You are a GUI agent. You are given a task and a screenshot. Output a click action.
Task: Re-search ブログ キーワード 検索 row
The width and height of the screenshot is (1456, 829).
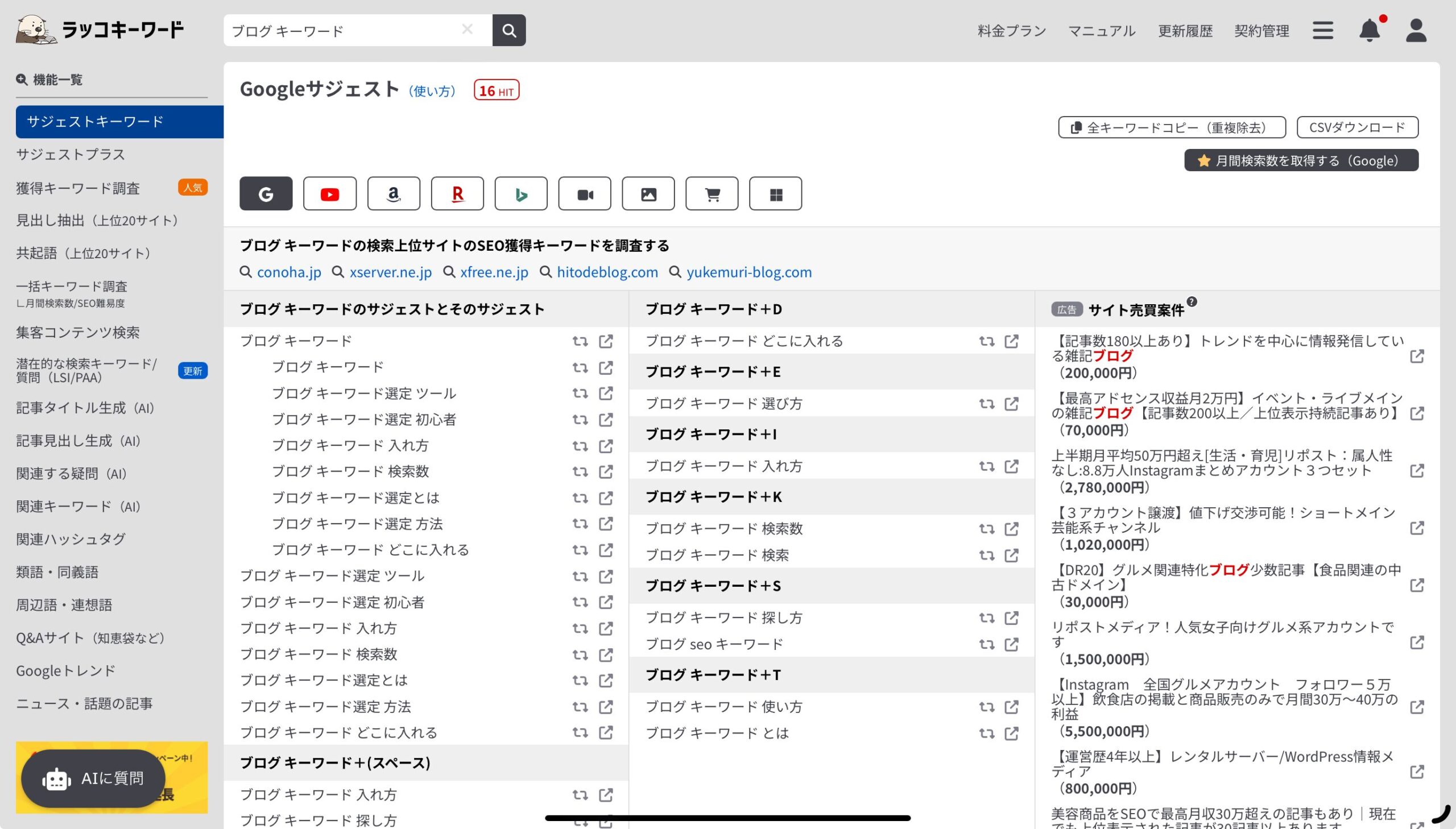(986, 555)
